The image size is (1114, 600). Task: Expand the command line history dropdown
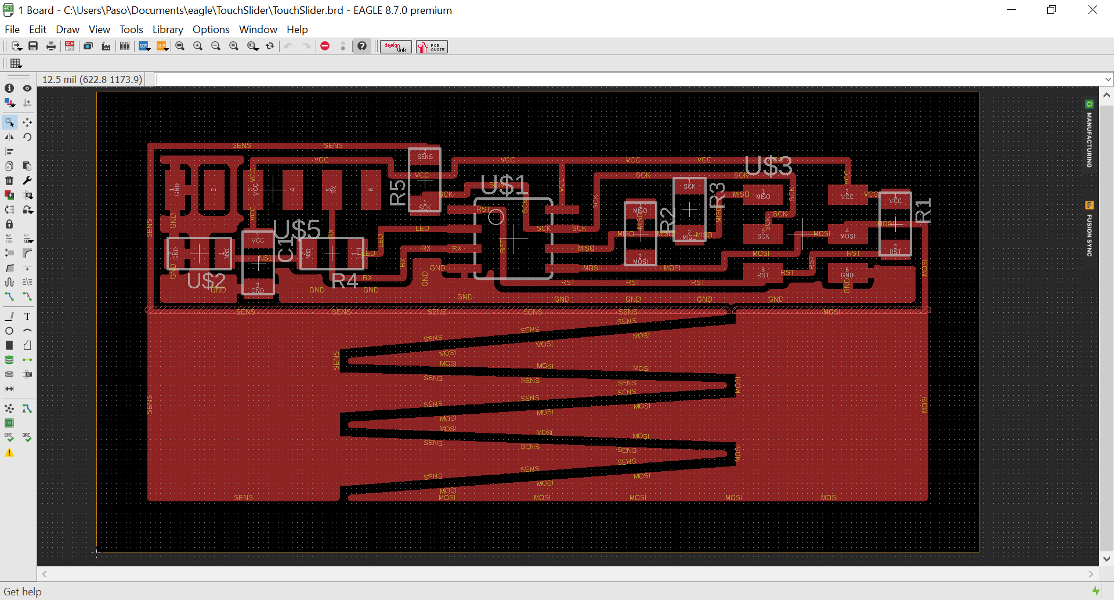tap(1108, 80)
